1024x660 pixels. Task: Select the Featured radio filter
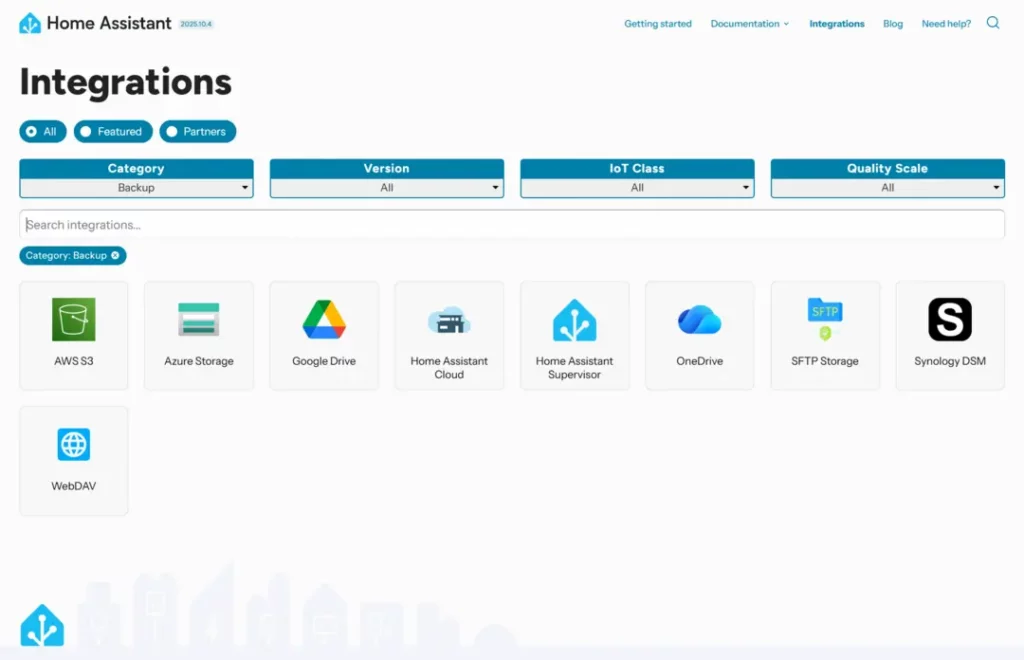(x=113, y=131)
